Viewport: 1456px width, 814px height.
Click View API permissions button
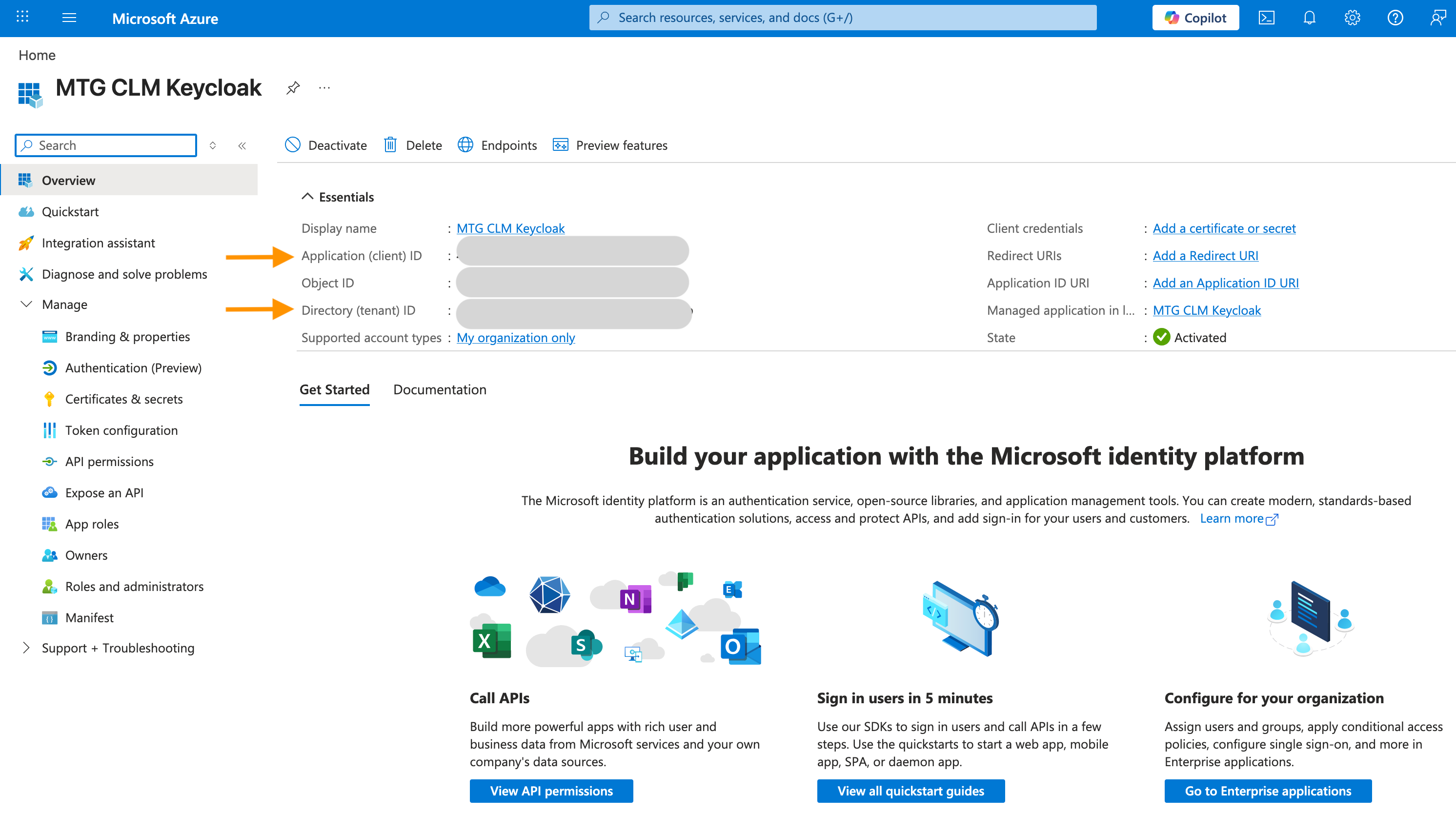tap(551, 791)
